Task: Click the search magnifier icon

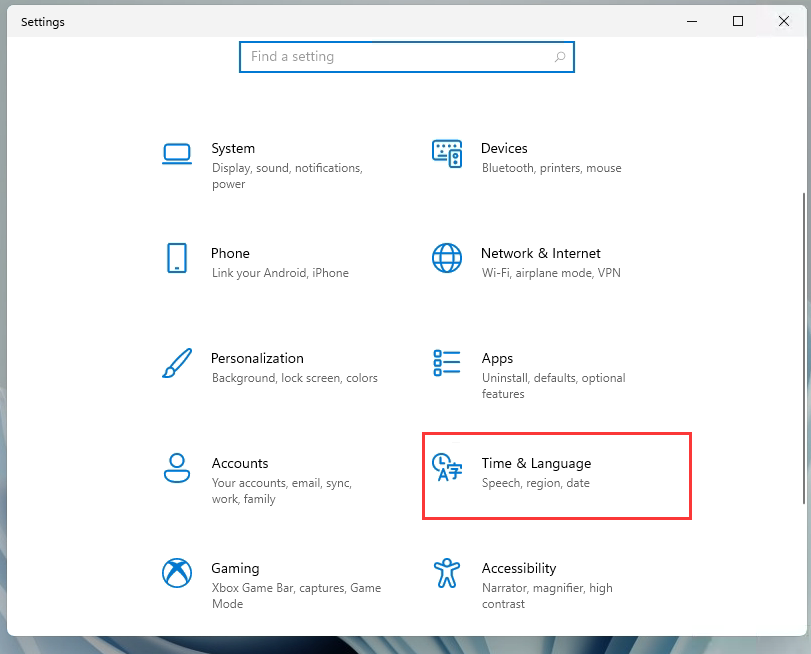Action: [561, 57]
